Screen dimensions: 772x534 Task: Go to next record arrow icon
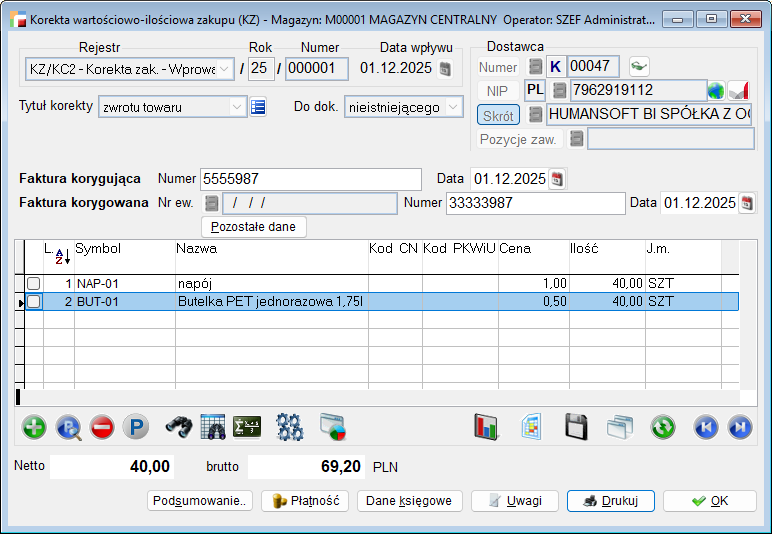(x=740, y=428)
